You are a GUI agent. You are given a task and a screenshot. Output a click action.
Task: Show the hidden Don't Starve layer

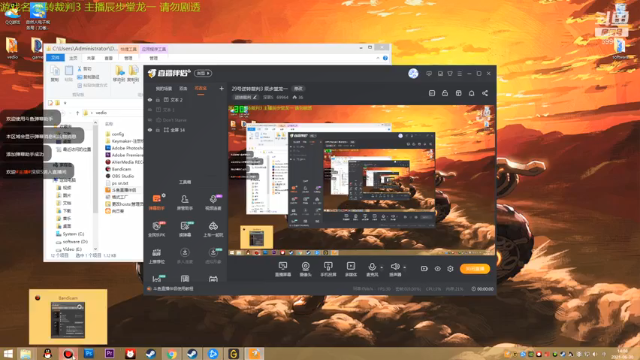click(x=150, y=120)
